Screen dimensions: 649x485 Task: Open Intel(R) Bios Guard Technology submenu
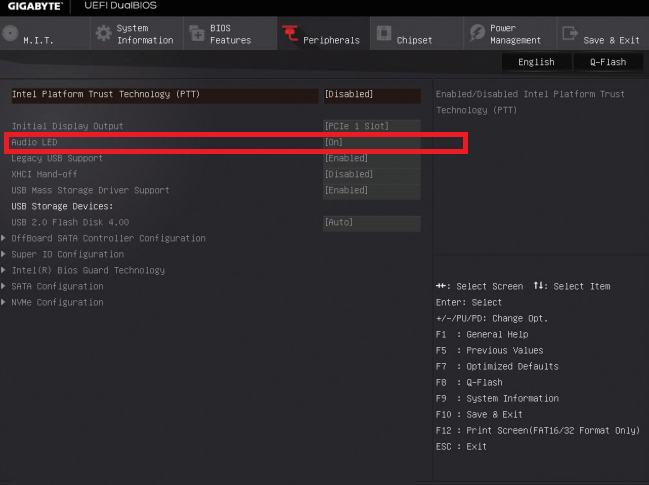point(88,271)
